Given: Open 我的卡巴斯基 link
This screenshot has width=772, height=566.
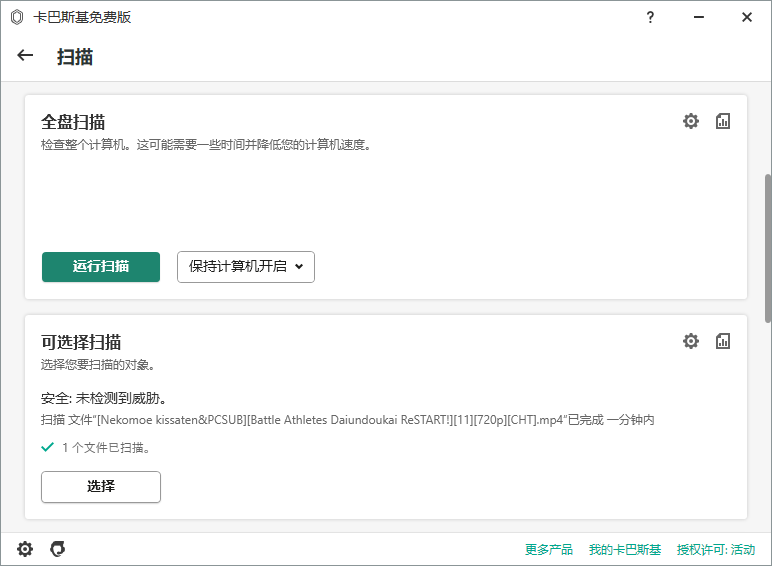Looking at the screenshot, I should 625,549.
